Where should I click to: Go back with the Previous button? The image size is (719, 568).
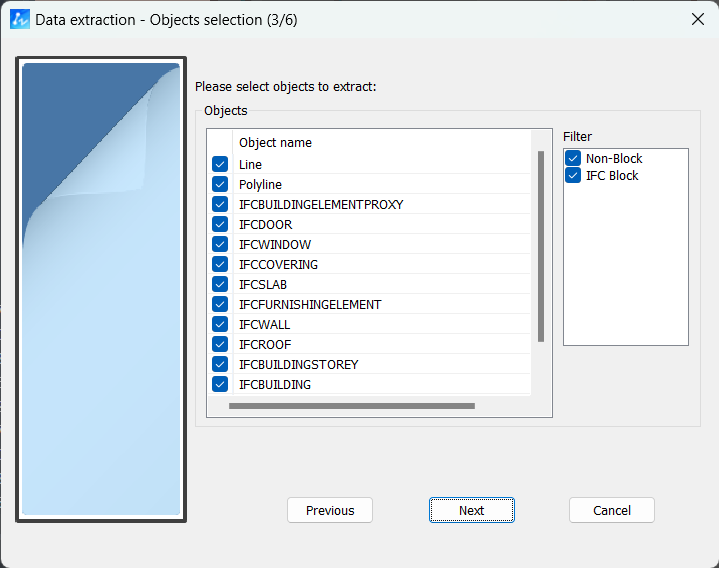click(329, 510)
